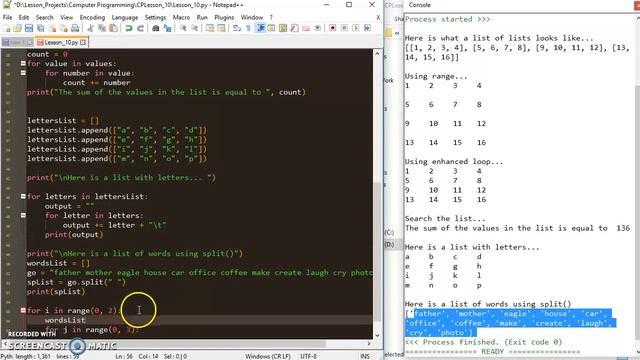Click the Copy toolbar icon
The height and width of the screenshot is (360, 640).
click(x=102, y=28)
